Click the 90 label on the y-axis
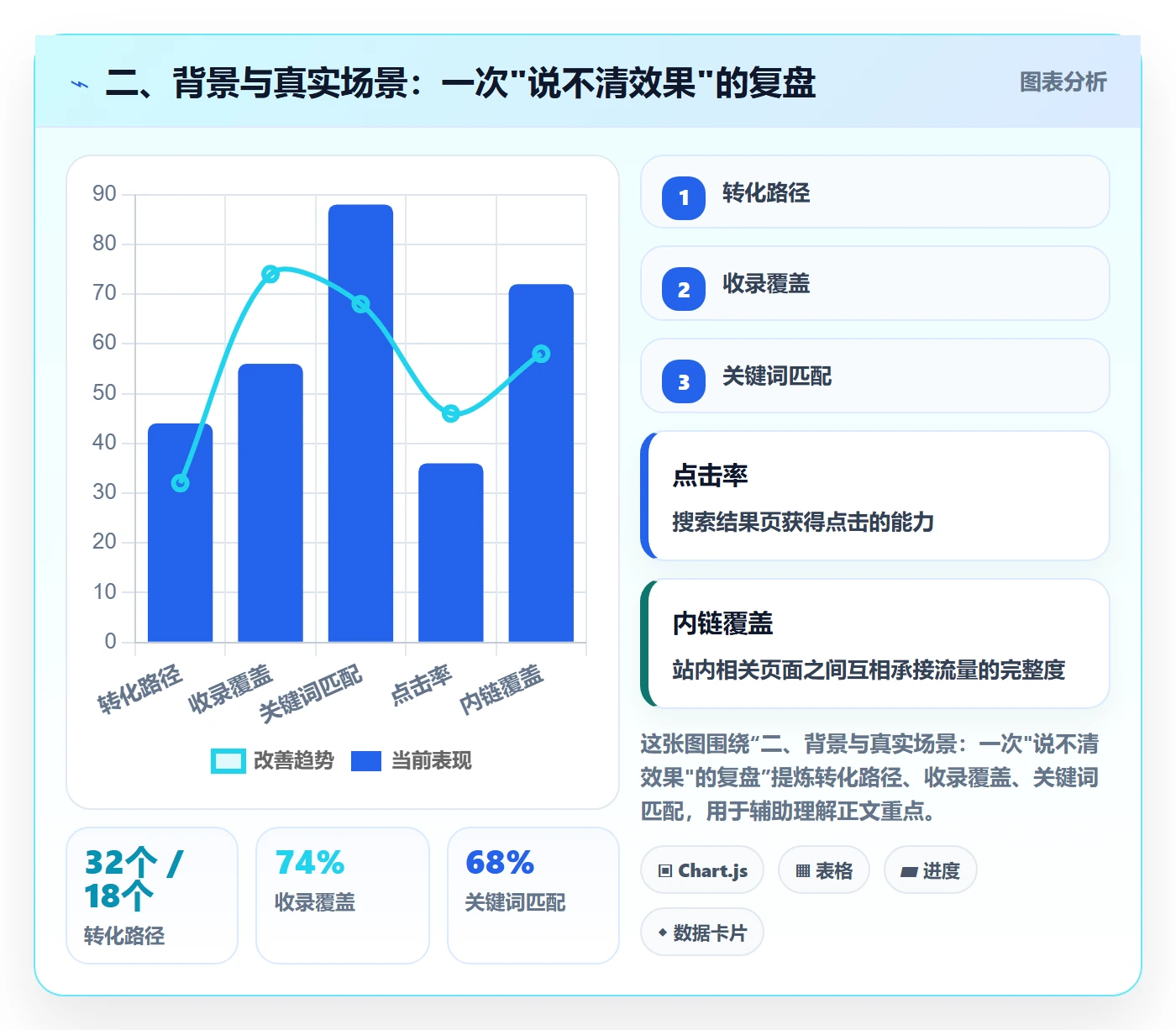 [x=105, y=194]
